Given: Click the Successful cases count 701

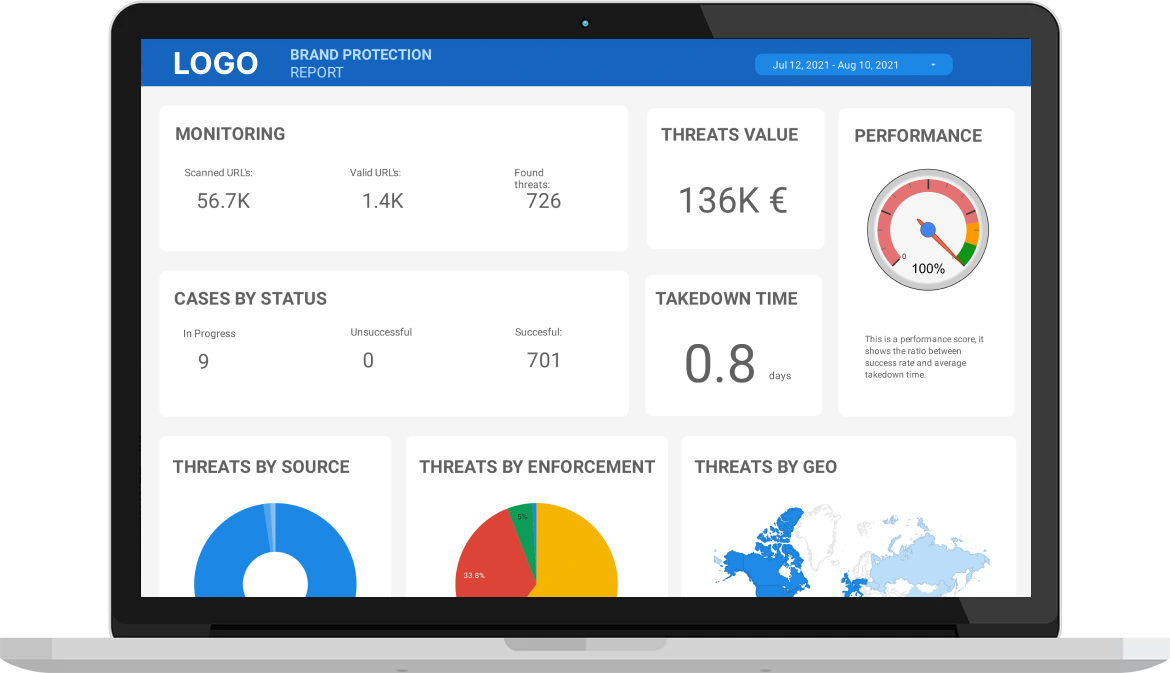Looking at the screenshot, I should [544, 360].
